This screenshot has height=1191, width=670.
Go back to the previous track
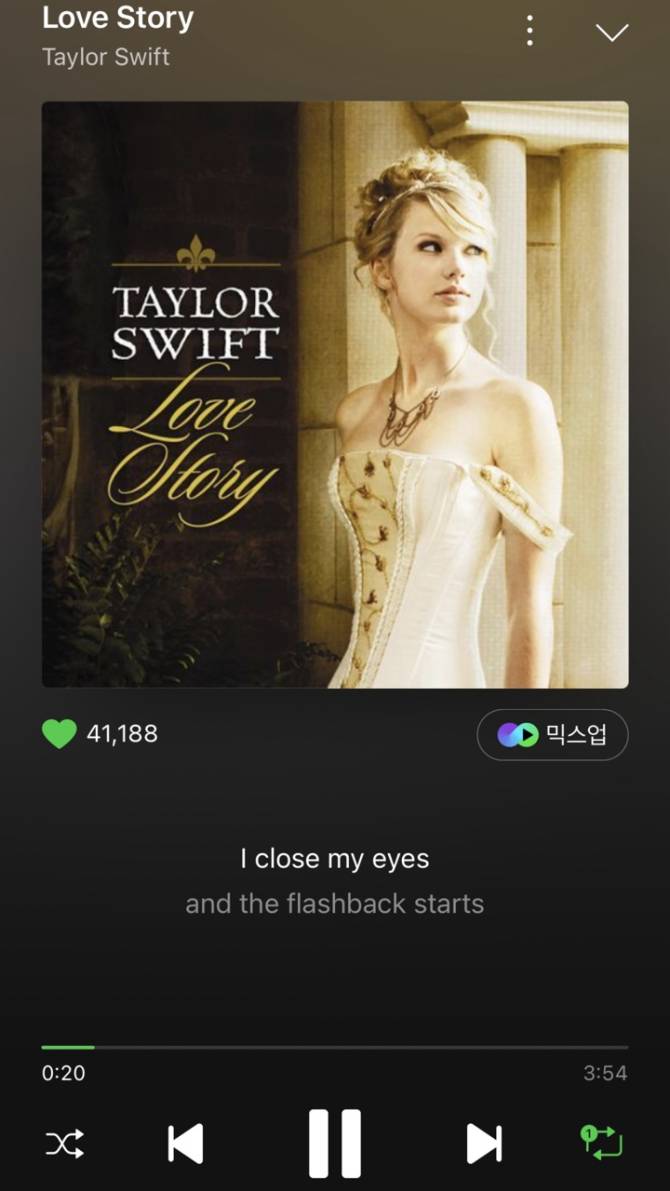click(x=185, y=1143)
